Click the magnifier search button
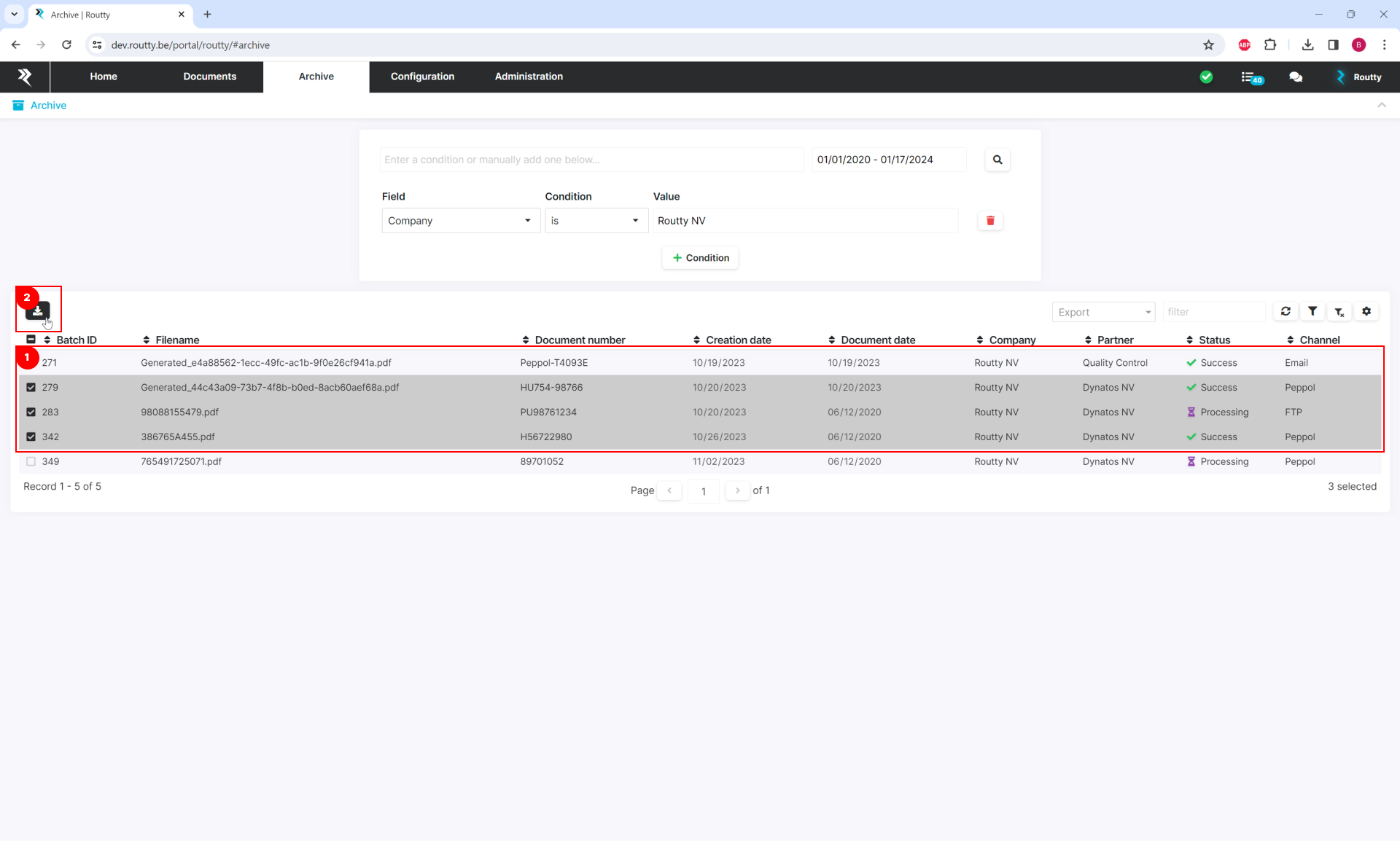 point(997,160)
